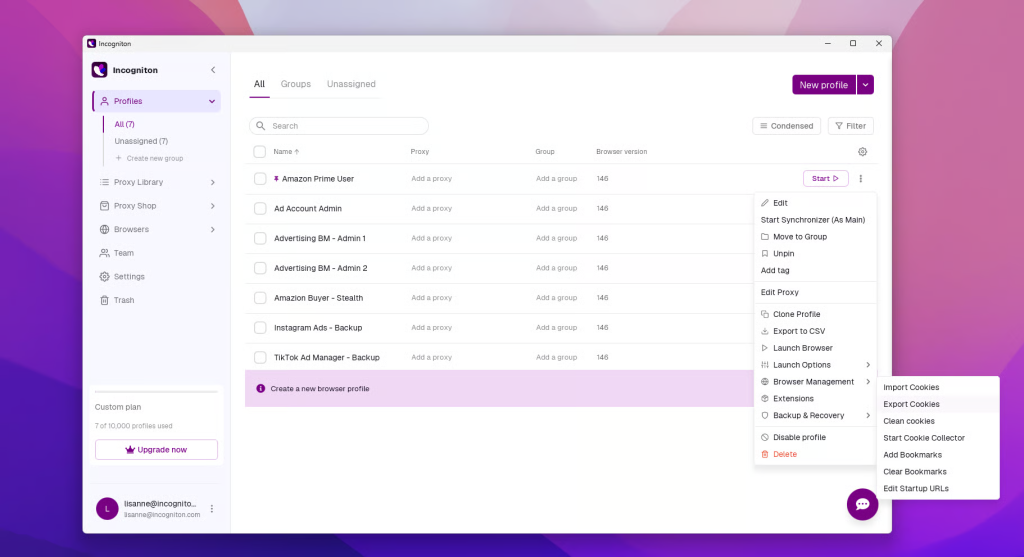Image resolution: width=1024 pixels, height=557 pixels.
Task: Click the Settings gear icon in the sidebar
Action: pos(104,276)
